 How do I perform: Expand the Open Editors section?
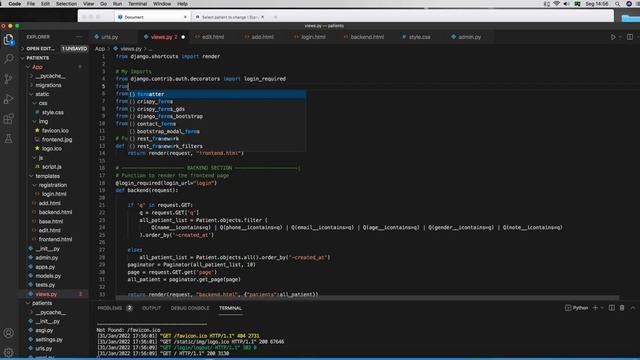coord(40,49)
